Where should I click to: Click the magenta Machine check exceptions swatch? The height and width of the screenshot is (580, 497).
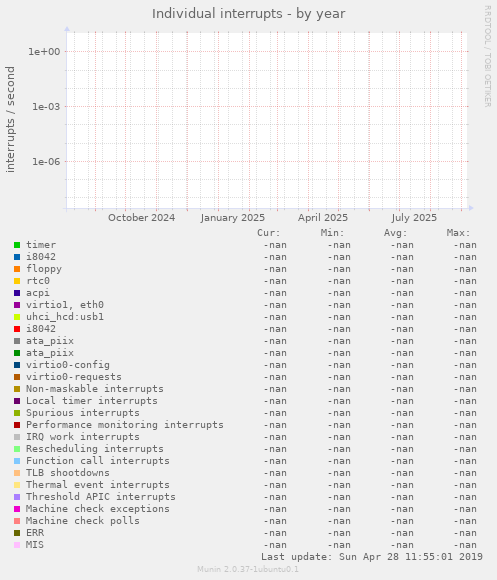pos(17,509)
